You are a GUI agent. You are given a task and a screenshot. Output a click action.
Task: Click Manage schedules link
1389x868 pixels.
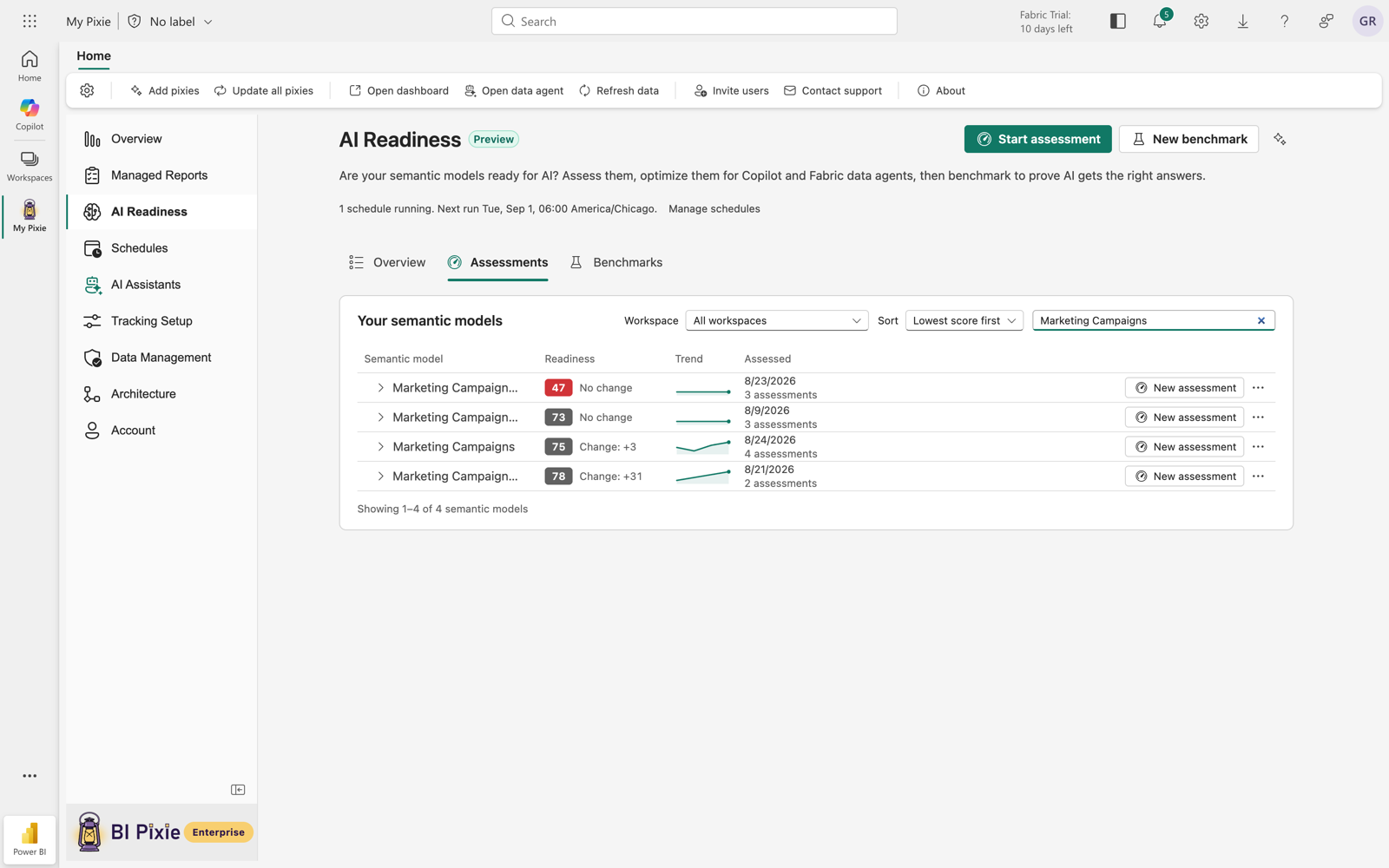coord(714,208)
